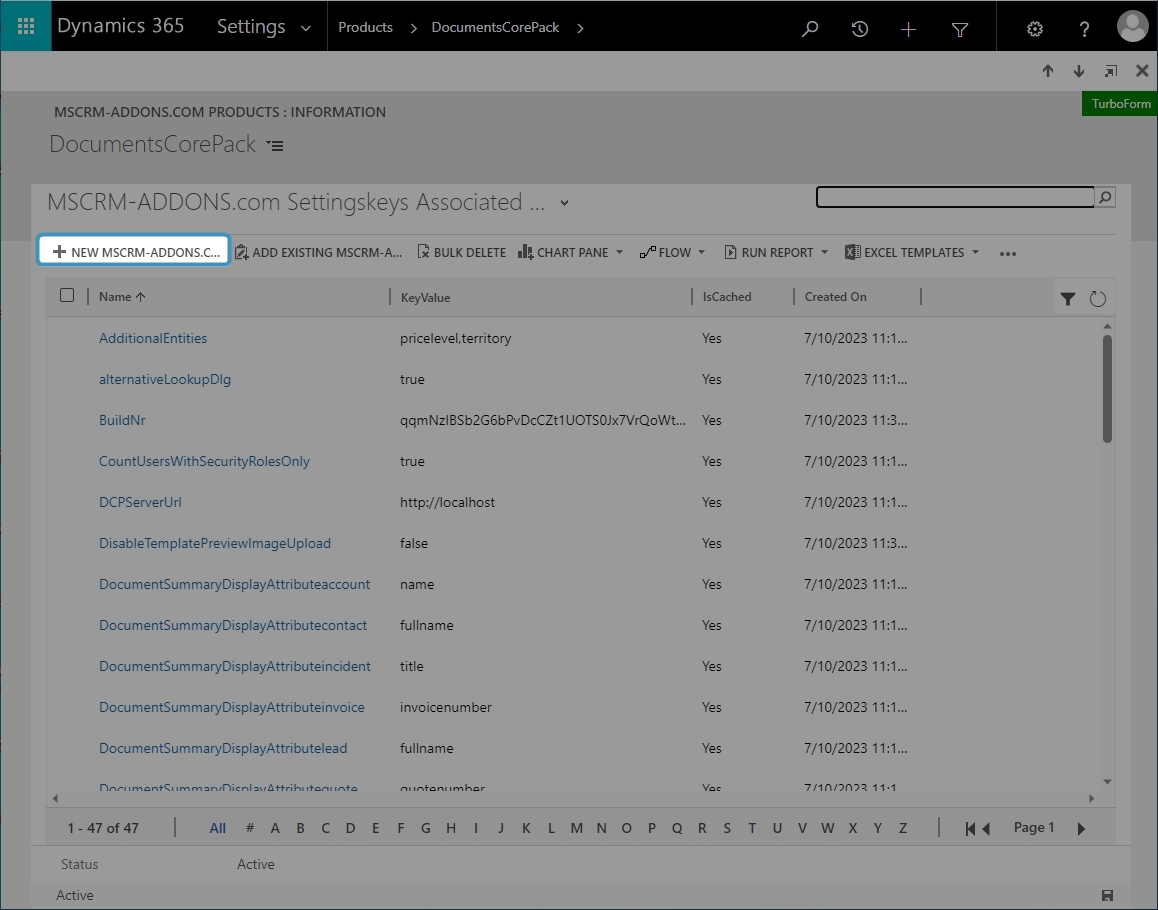Open the advanced find filter icon
Viewport: 1158px width, 910px height.
click(959, 27)
